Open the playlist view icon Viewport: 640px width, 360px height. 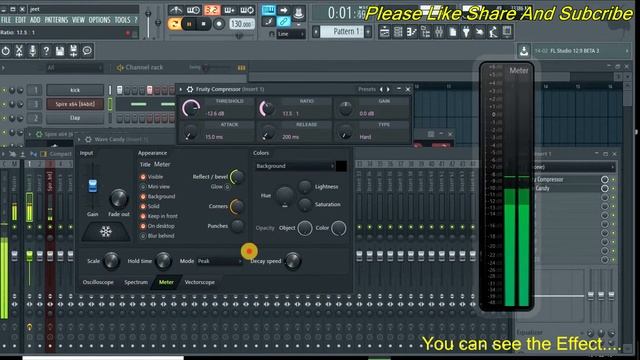tap(384, 32)
